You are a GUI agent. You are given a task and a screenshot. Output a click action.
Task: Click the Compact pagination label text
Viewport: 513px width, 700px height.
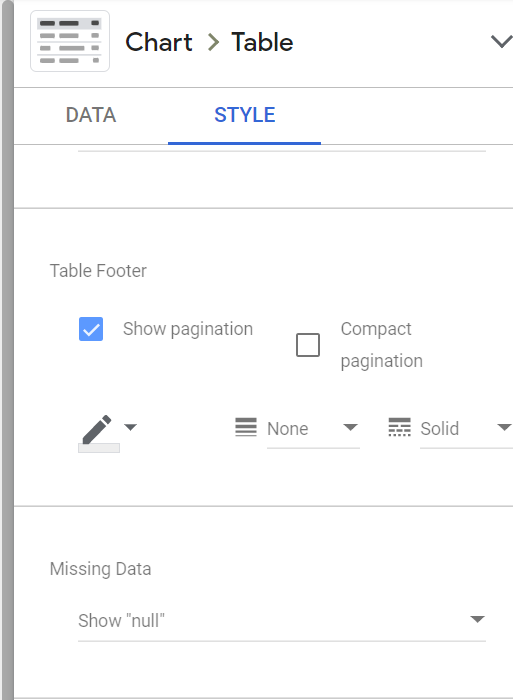[382, 345]
